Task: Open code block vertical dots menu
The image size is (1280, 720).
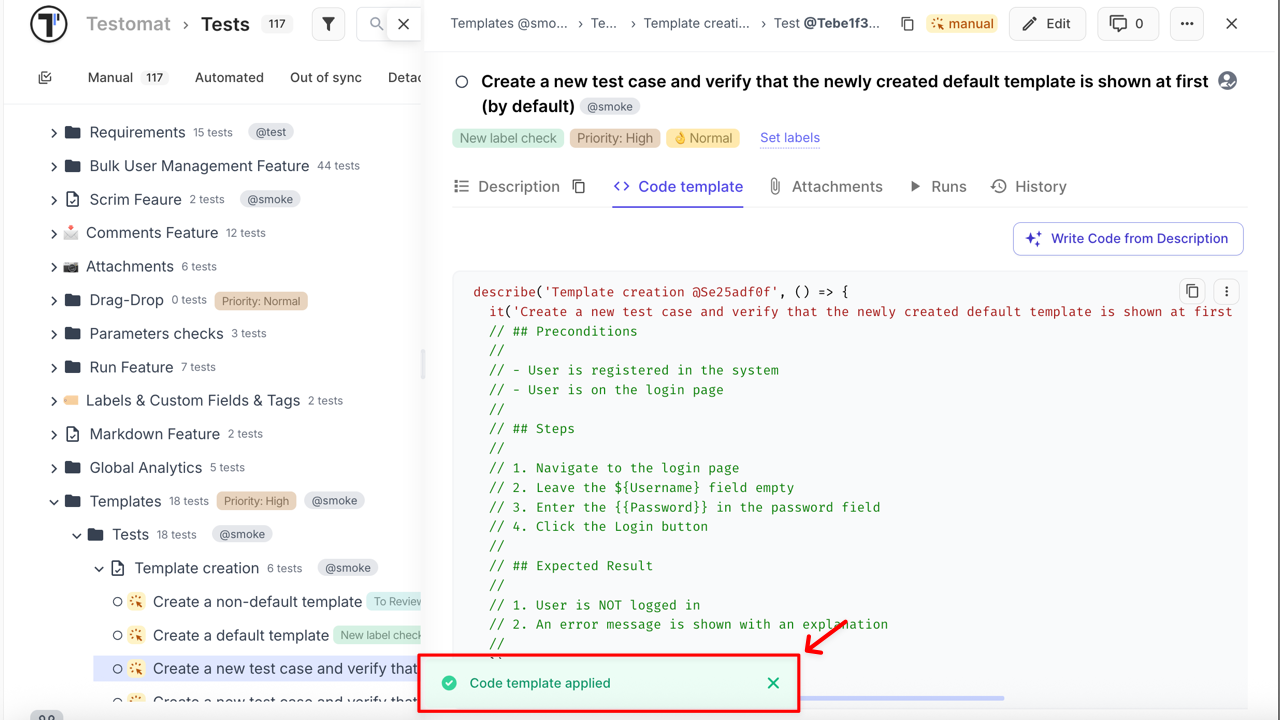Action: [1226, 291]
